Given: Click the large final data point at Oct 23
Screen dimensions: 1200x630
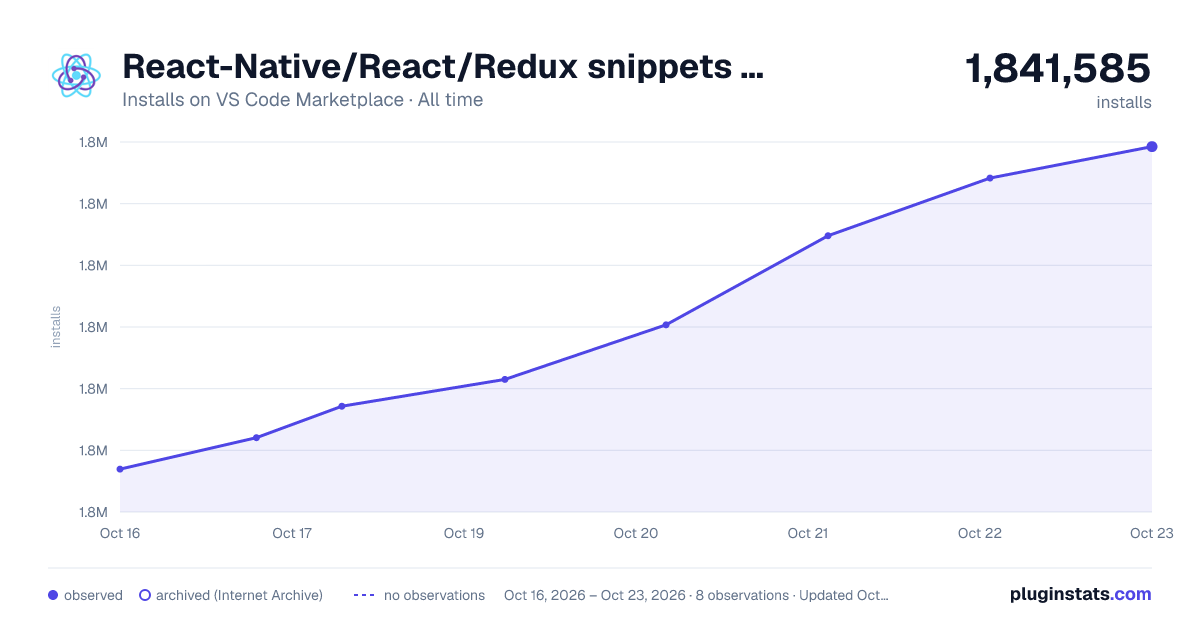Looking at the screenshot, I should pyautogui.click(x=1152, y=147).
